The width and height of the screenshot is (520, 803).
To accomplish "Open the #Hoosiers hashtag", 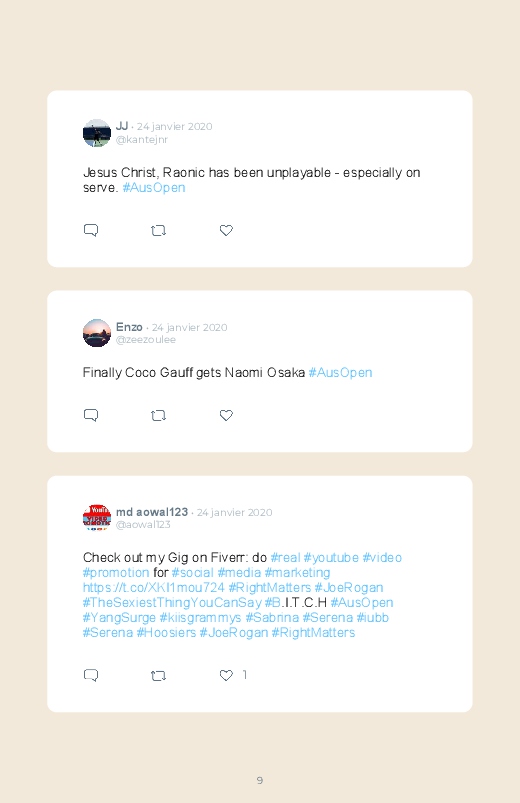I will click(166, 632).
